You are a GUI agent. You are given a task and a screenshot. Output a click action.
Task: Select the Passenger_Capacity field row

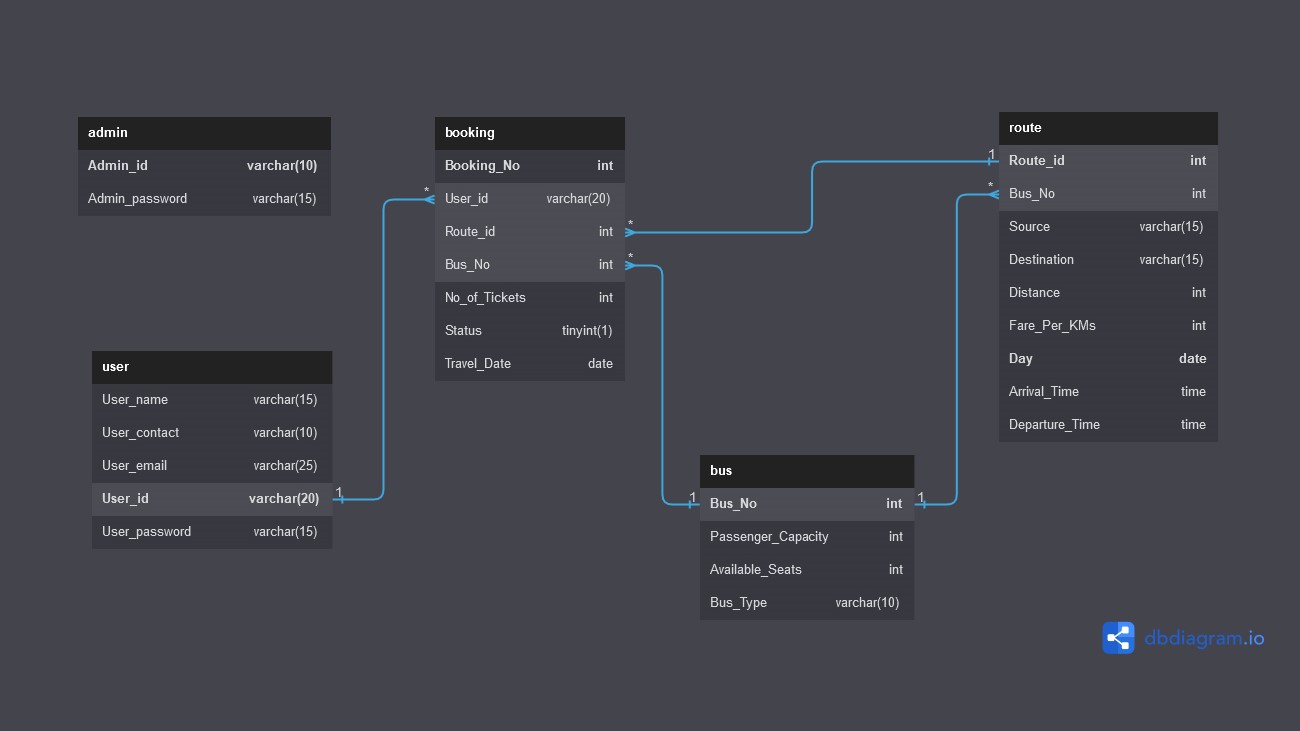tap(806, 537)
